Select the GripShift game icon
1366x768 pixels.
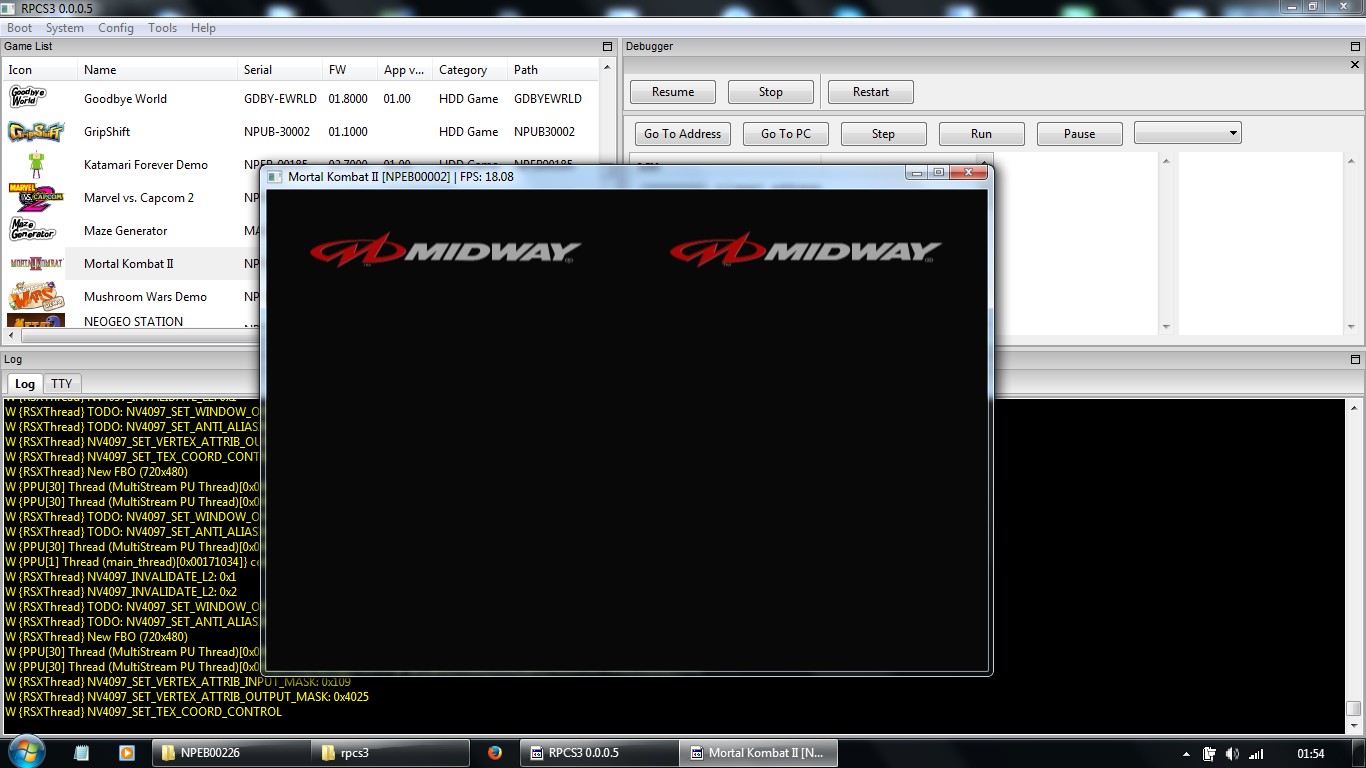36,132
